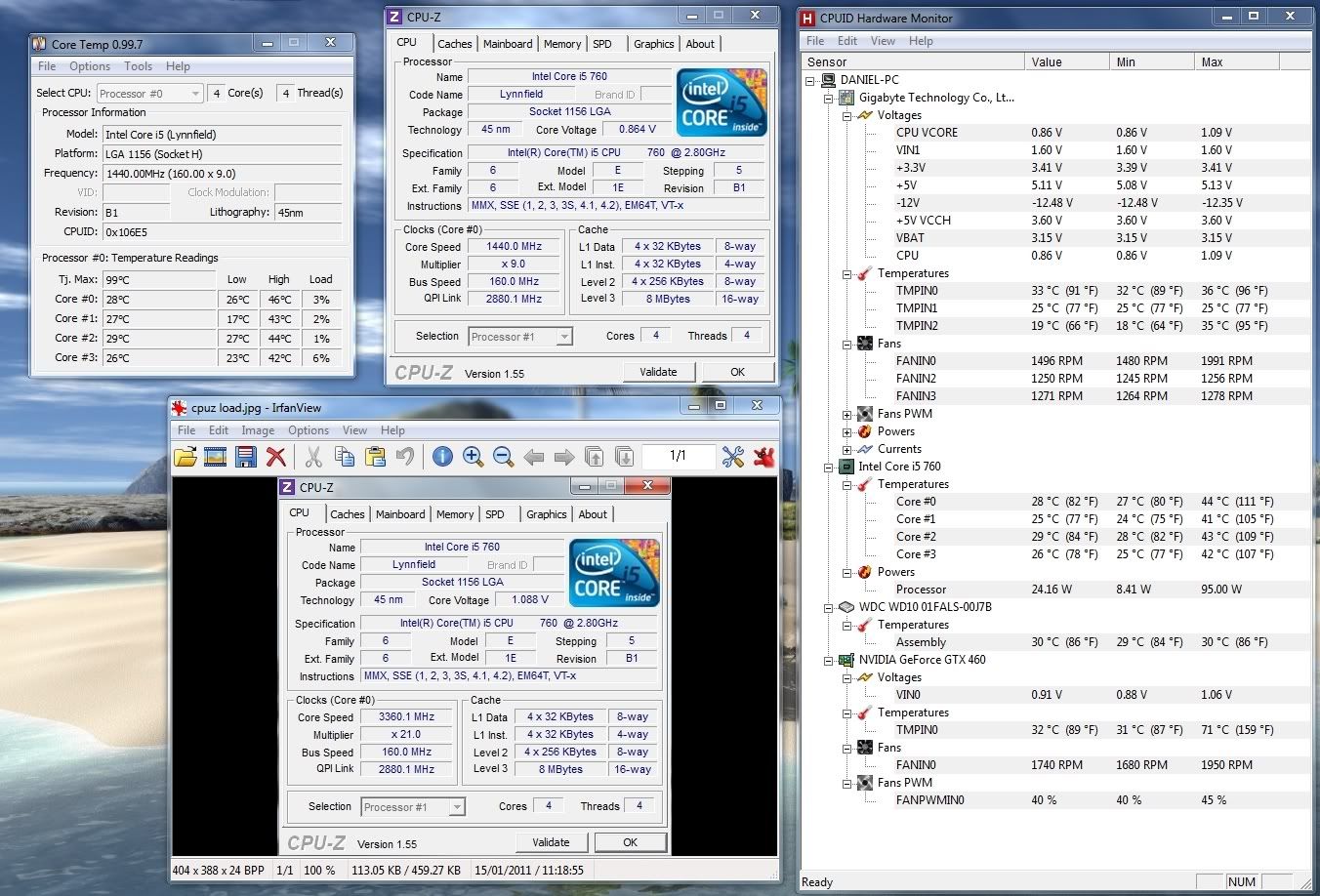1320x896 pixels.
Task: Open a file in IrfanView toolbar
Action: (x=186, y=456)
